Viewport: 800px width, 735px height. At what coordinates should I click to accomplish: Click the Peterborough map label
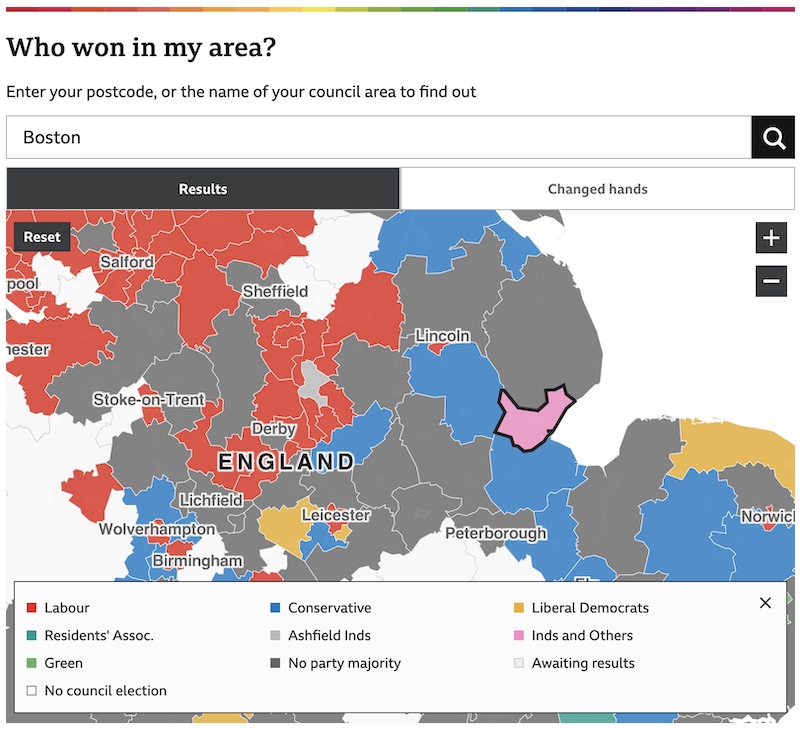tap(496, 533)
